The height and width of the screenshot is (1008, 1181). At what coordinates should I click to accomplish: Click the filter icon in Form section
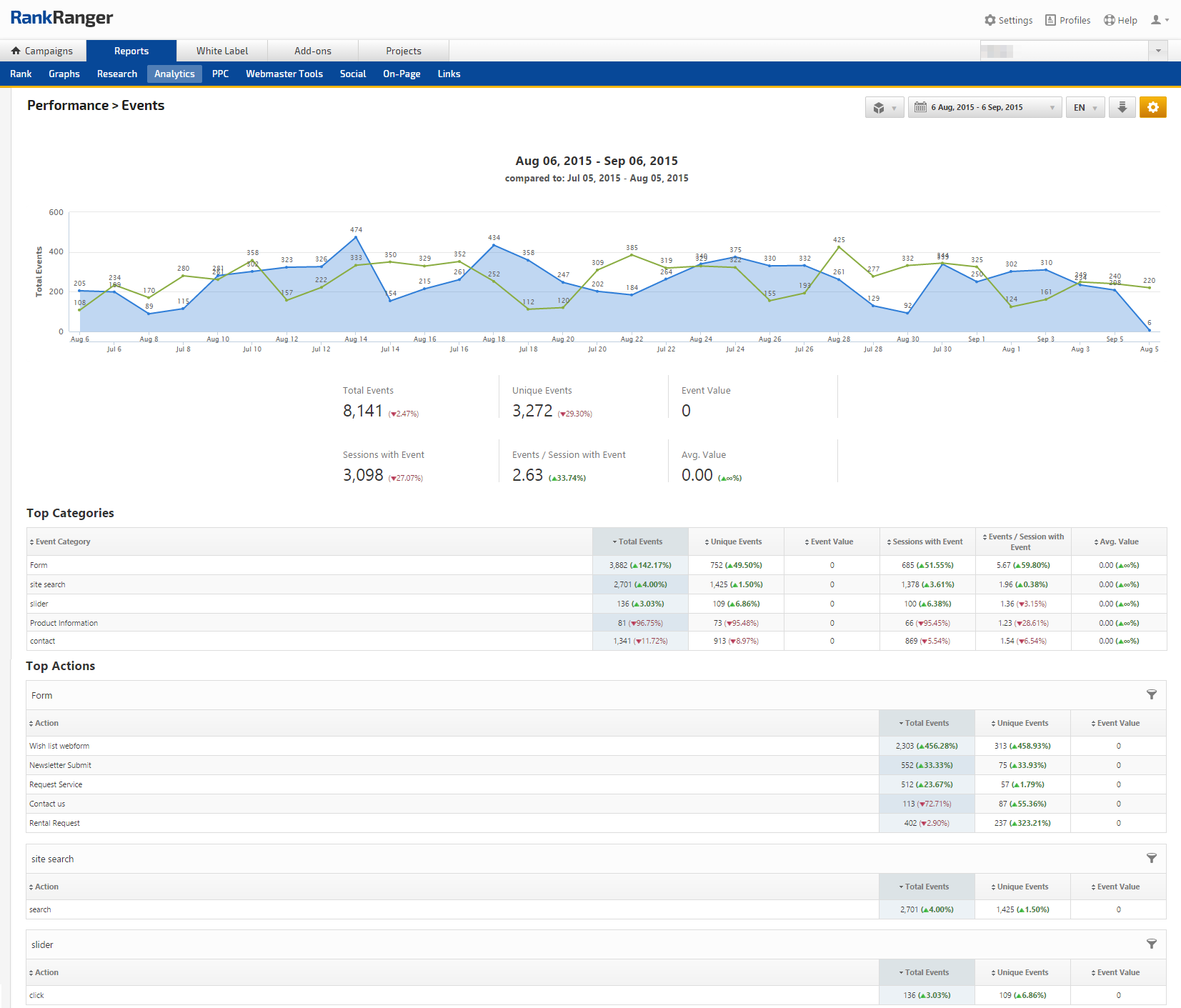click(x=1151, y=694)
